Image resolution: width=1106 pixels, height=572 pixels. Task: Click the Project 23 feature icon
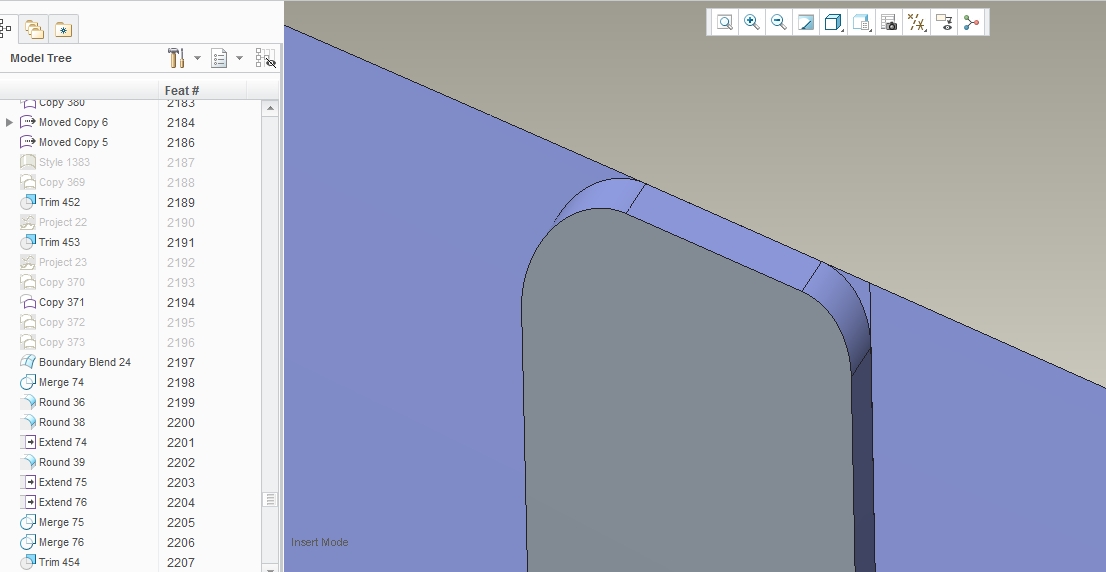(x=28, y=262)
